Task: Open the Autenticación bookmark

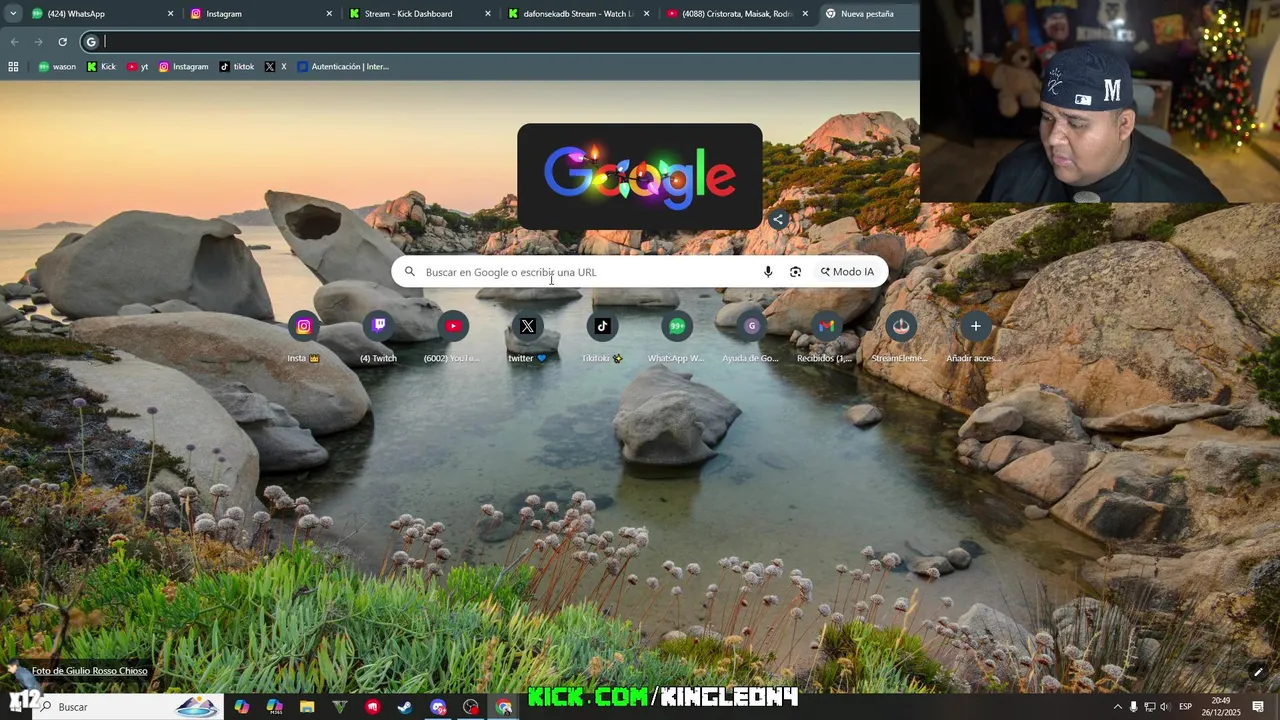Action: point(343,67)
